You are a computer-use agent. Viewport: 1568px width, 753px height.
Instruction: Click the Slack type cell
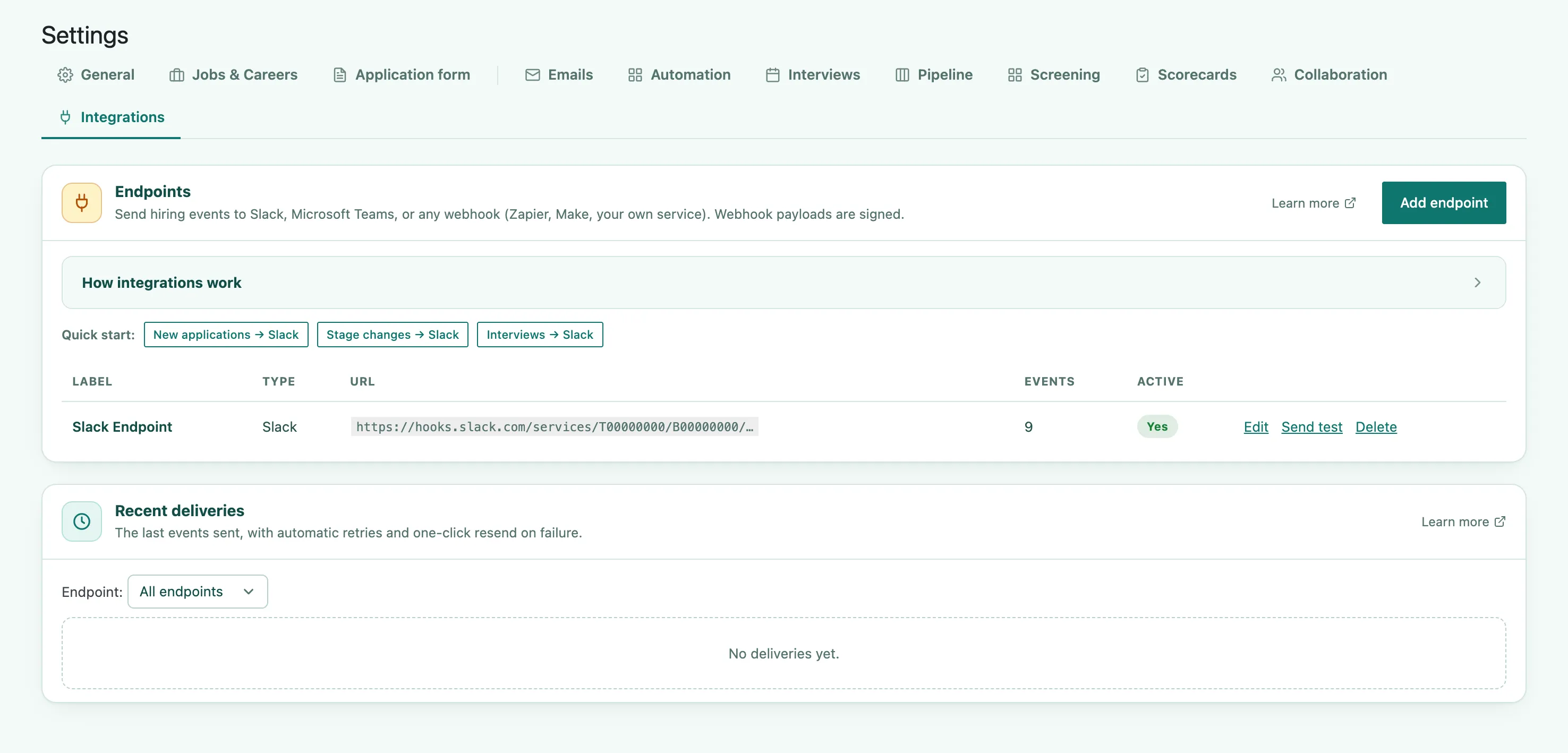pyautogui.click(x=279, y=427)
